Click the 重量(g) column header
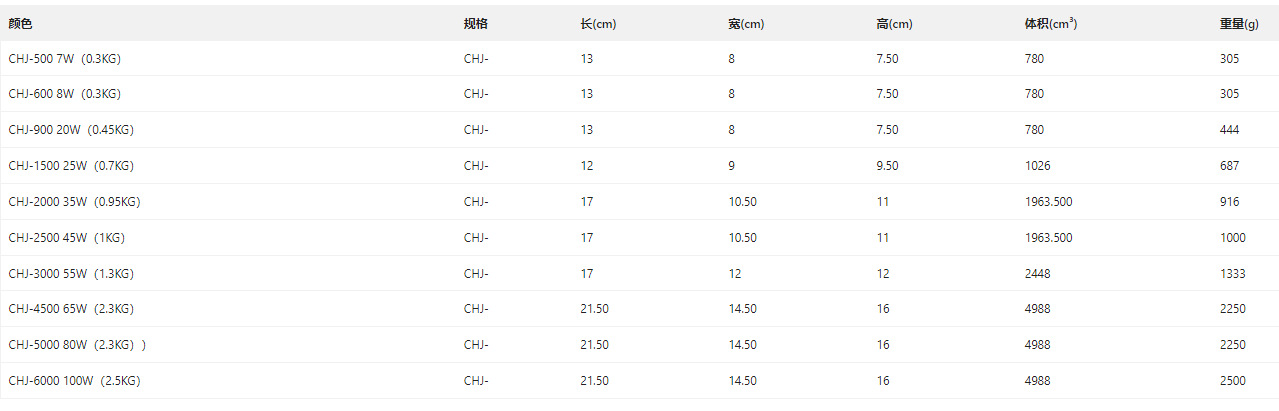 pos(1241,24)
